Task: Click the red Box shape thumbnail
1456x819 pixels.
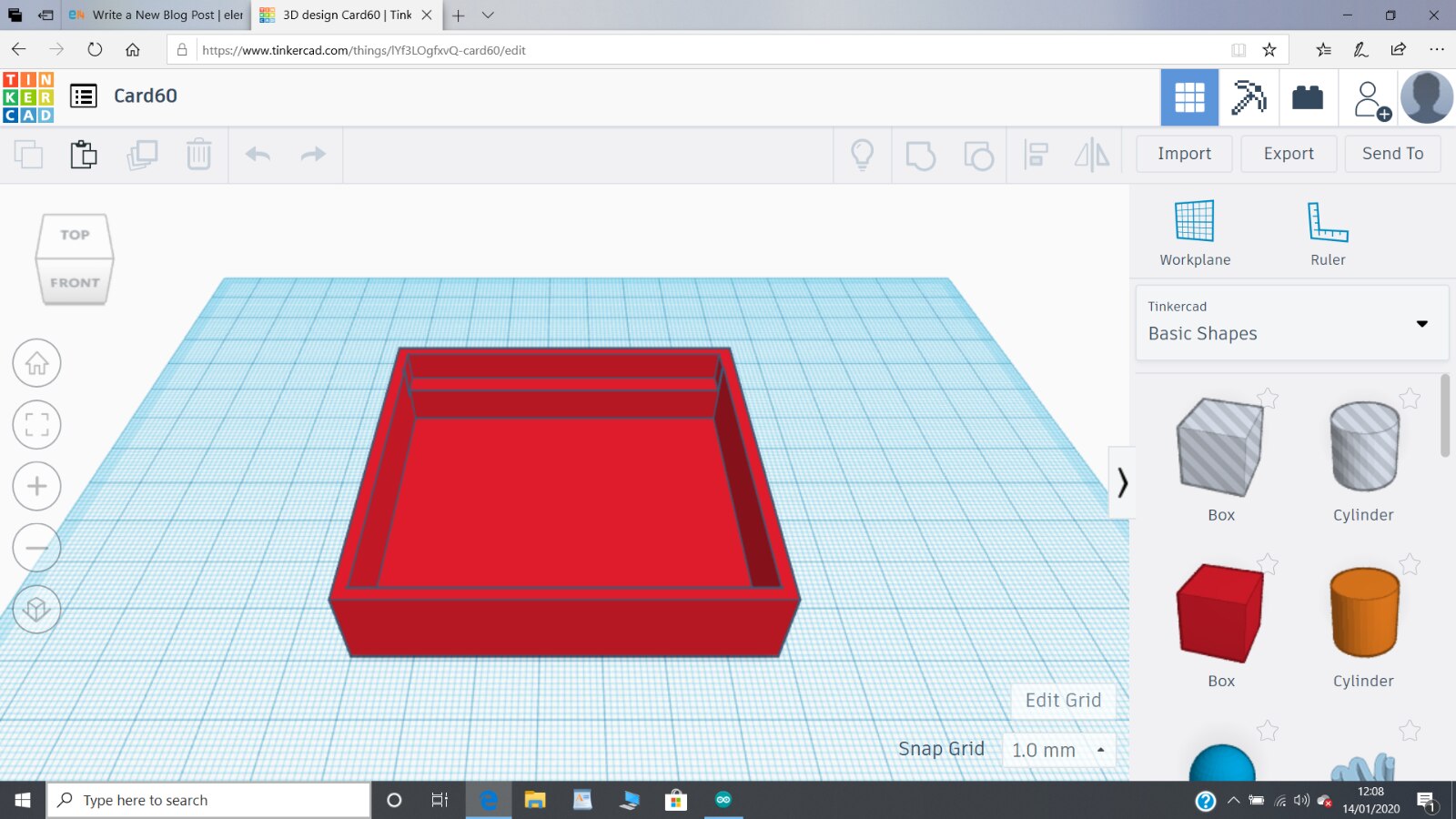Action: point(1219,612)
